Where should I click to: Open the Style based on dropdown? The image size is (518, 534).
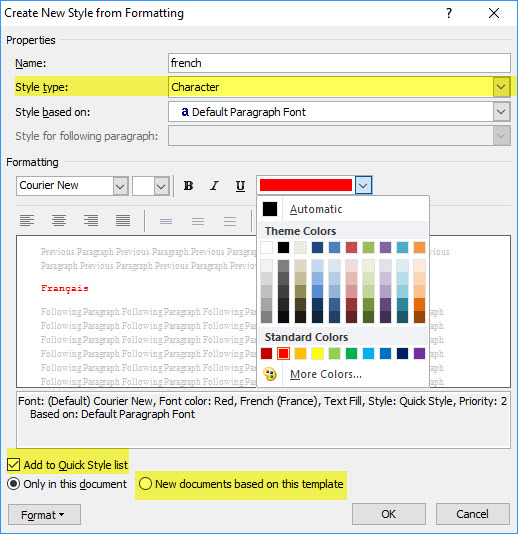(x=501, y=112)
